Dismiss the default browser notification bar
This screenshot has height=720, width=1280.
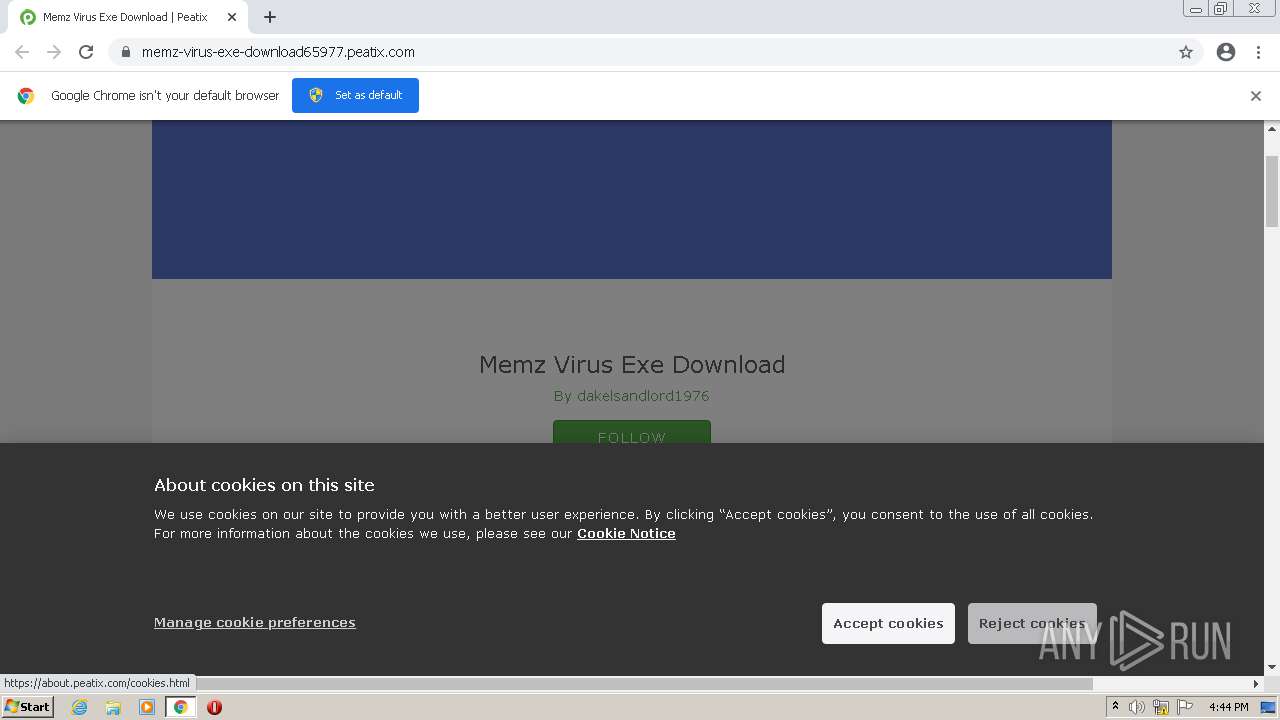pos(1256,96)
